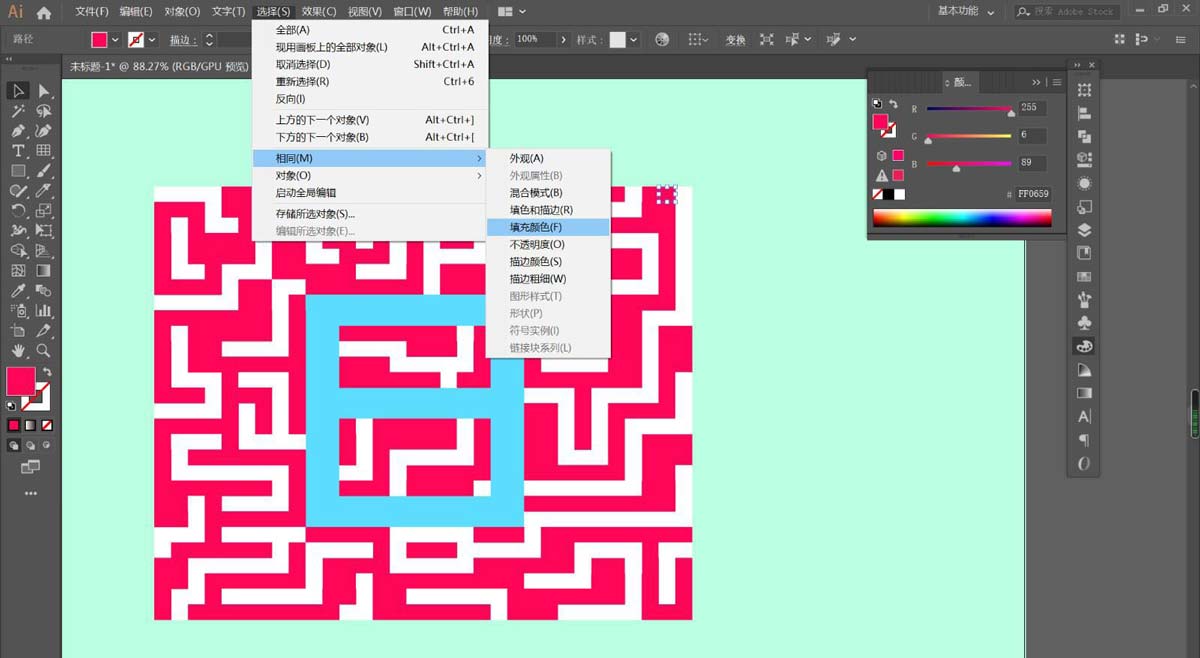Screen dimensions: 1200x658
Task: Open the 对象(O) menu
Action: pos(183,11)
